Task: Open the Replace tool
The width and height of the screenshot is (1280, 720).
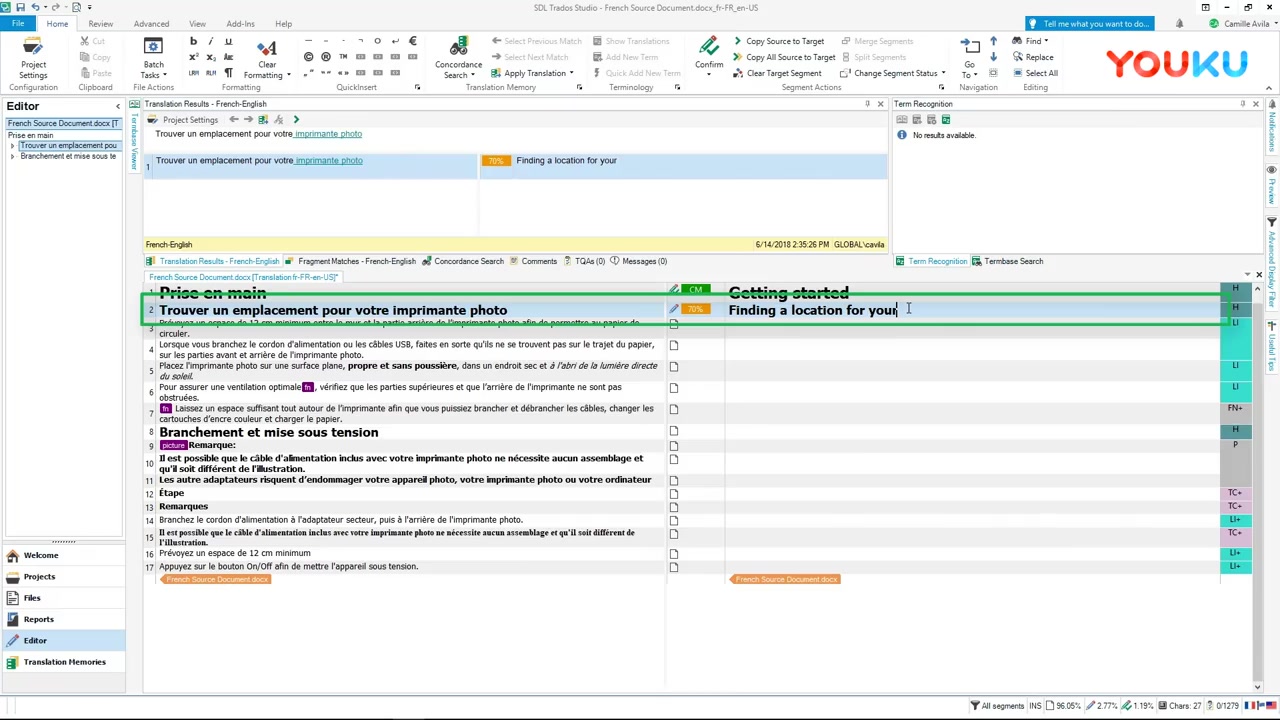Action: point(1039,57)
